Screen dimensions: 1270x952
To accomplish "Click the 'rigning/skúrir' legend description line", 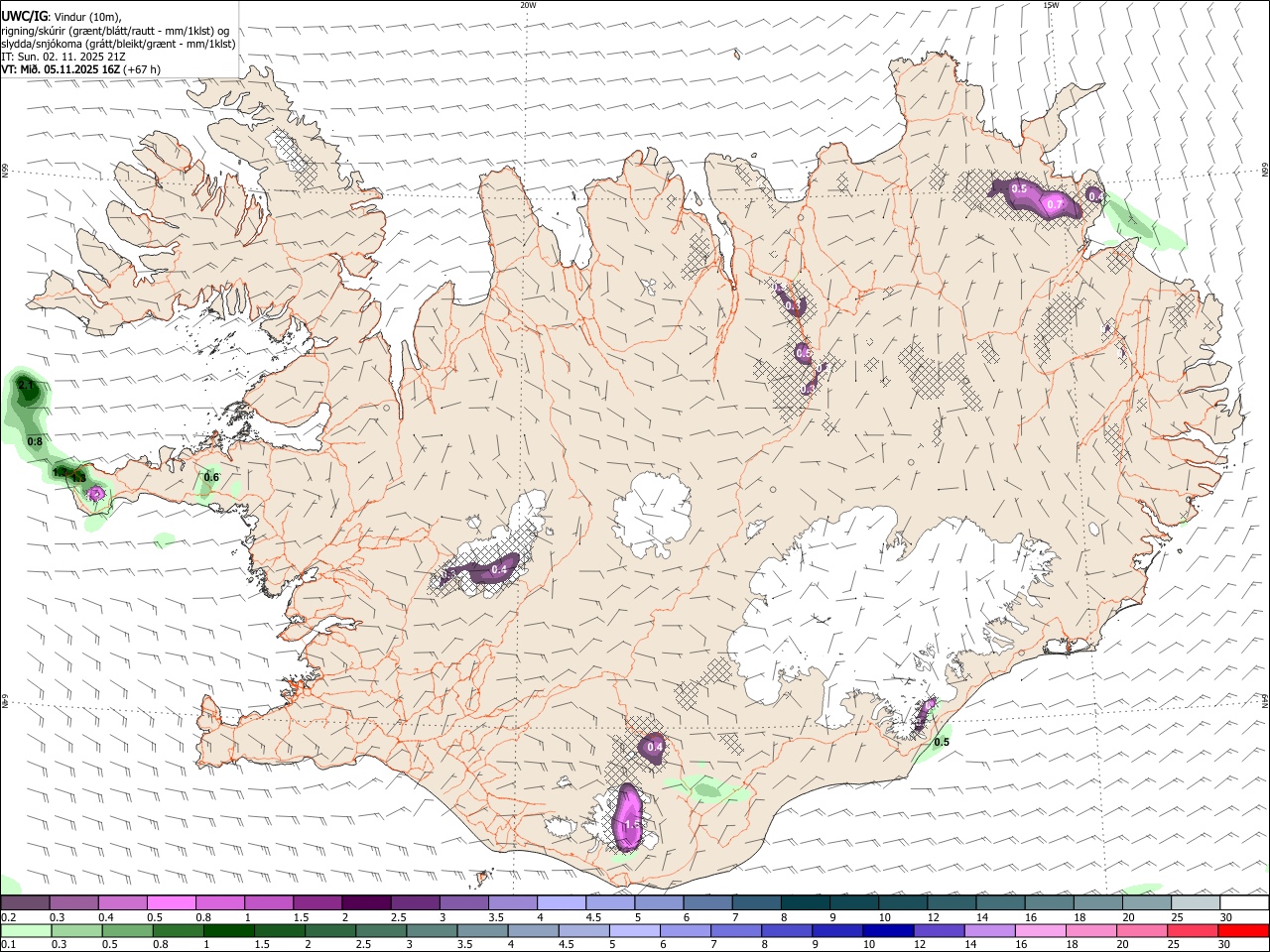I will [x=115, y=31].
